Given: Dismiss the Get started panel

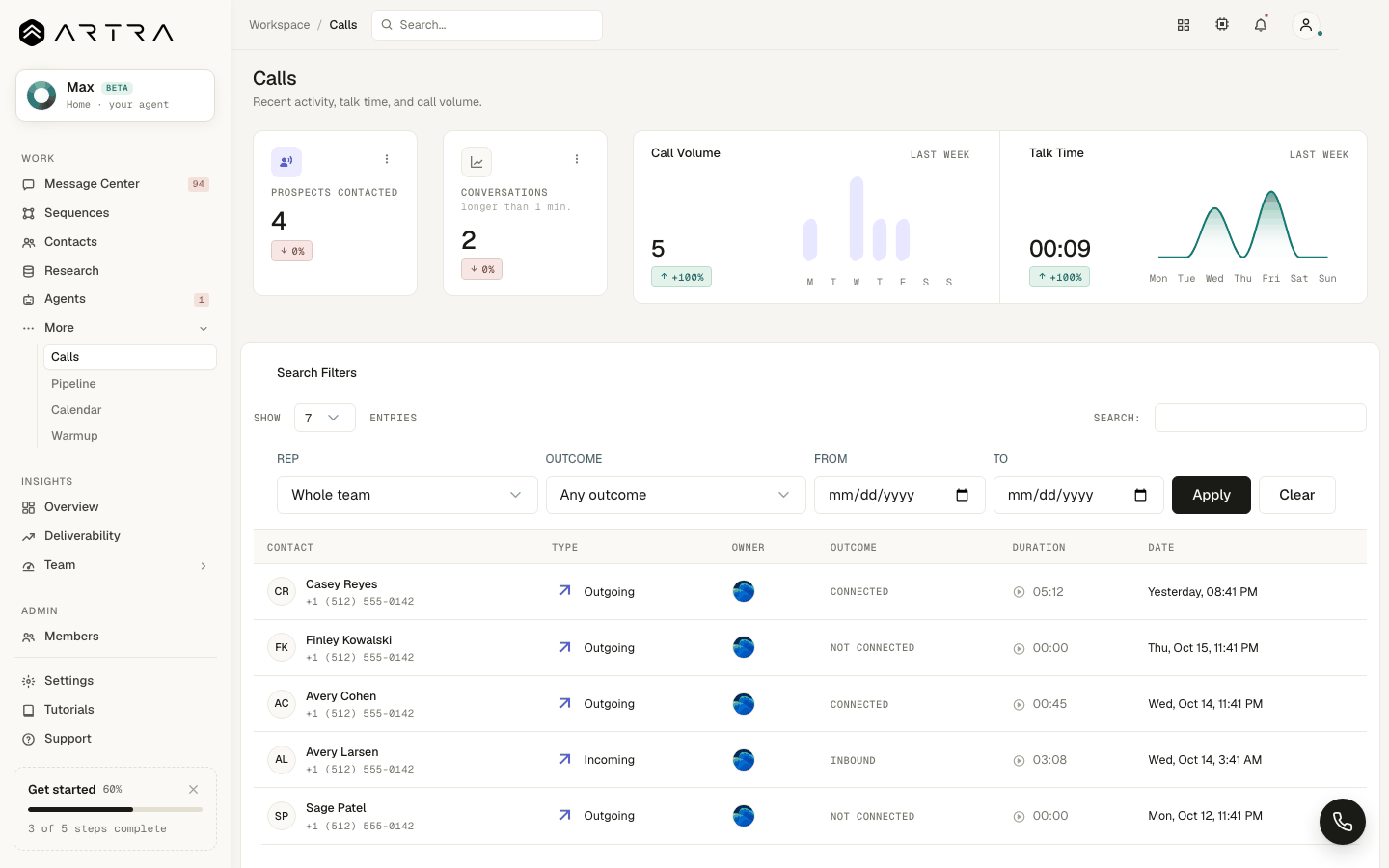Looking at the screenshot, I should [x=194, y=789].
